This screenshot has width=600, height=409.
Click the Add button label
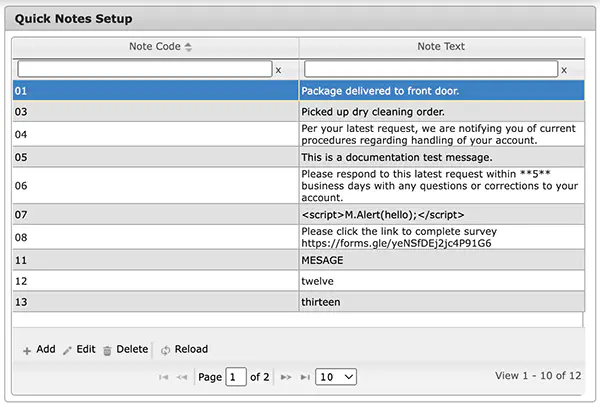pos(46,349)
